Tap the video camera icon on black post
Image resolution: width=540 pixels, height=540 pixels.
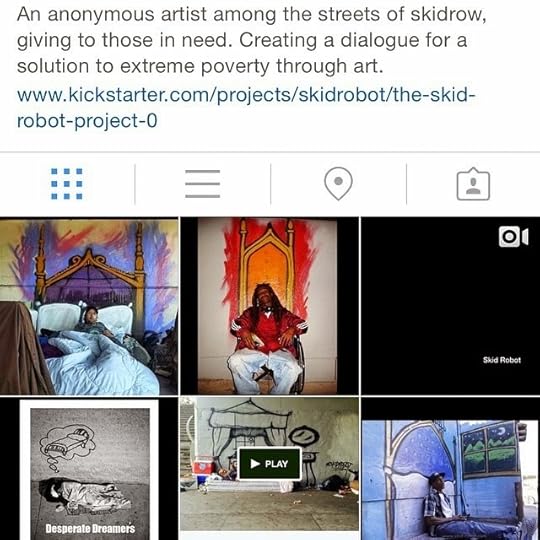(x=513, y=237)
